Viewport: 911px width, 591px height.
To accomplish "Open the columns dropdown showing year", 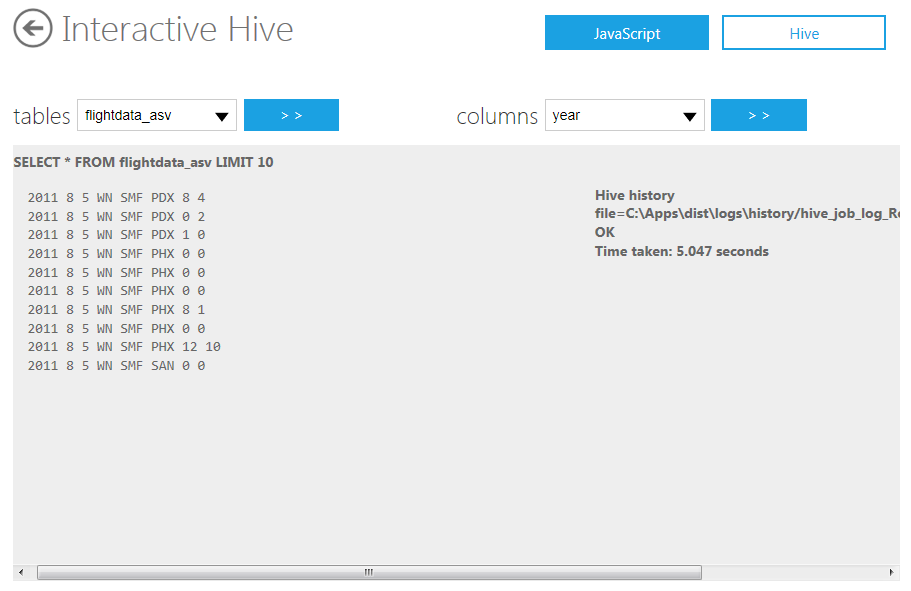I will pos(625,115).
